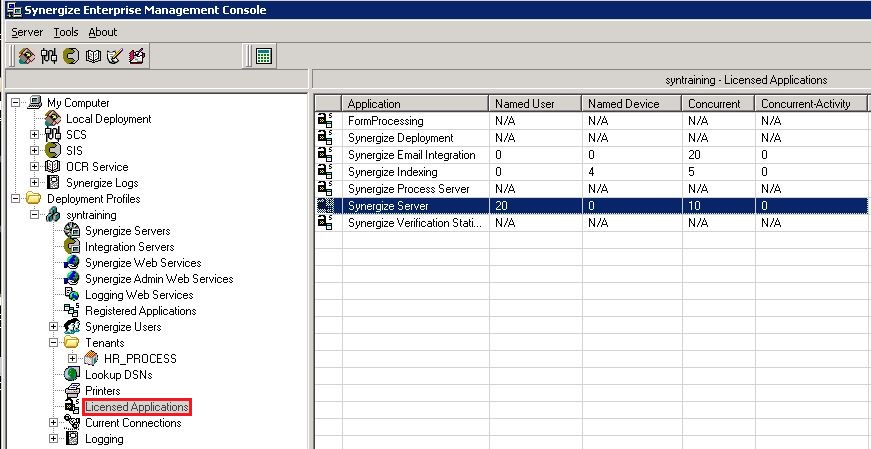Select Licensed Applications in the tree
The image size is (871, 449).
137,407
